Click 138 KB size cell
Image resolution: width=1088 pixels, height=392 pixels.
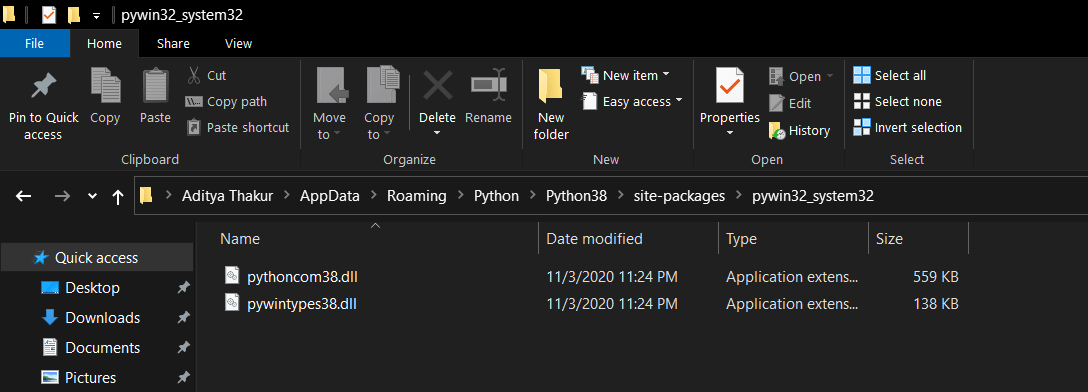pos(936,304)
